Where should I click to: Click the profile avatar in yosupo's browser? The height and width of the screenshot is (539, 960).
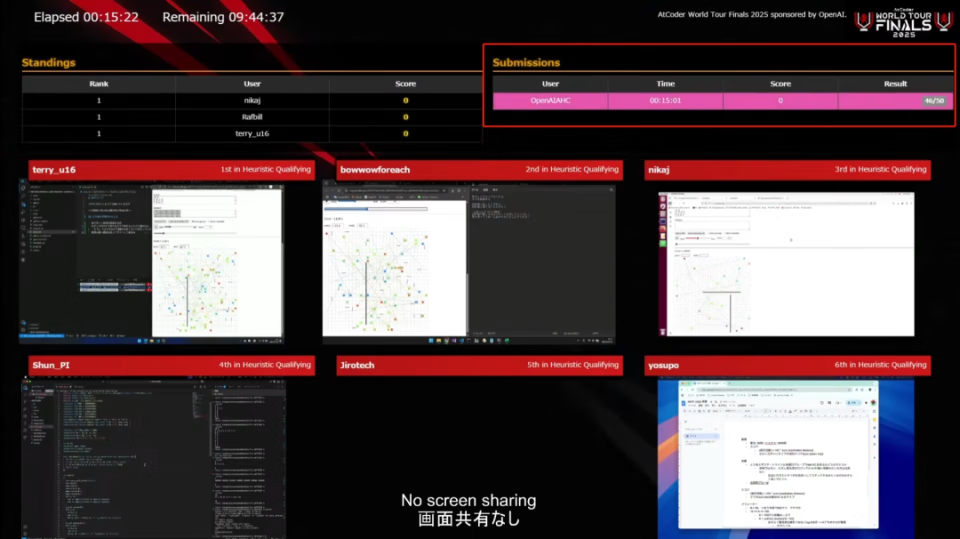(873, 403)
